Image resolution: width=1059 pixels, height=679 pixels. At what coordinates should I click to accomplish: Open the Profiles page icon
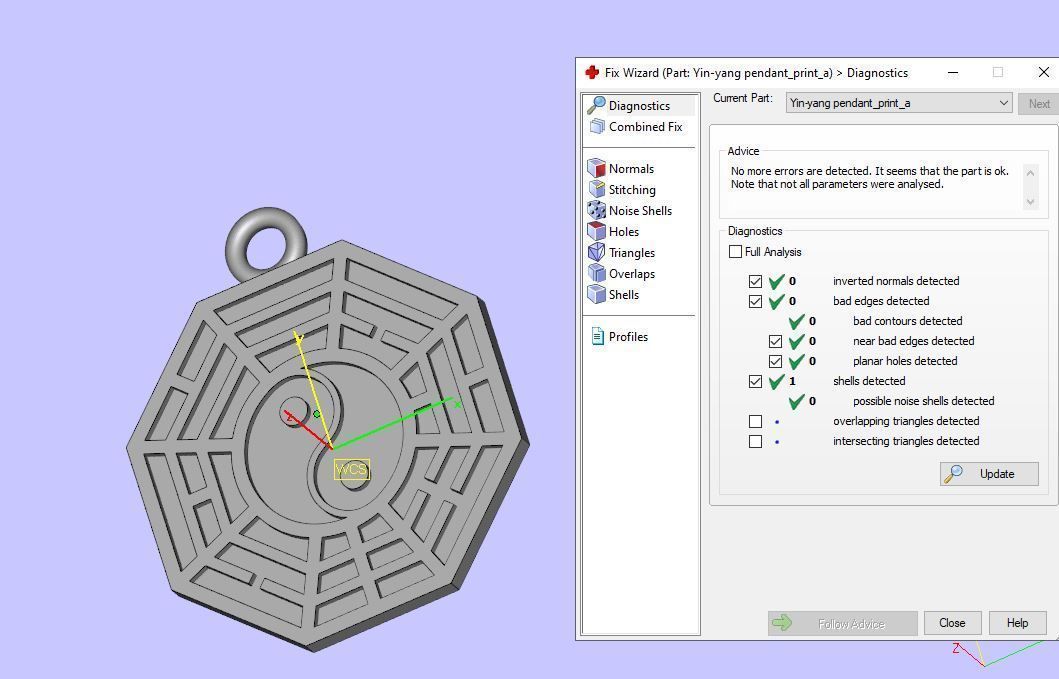click(598, 336)
